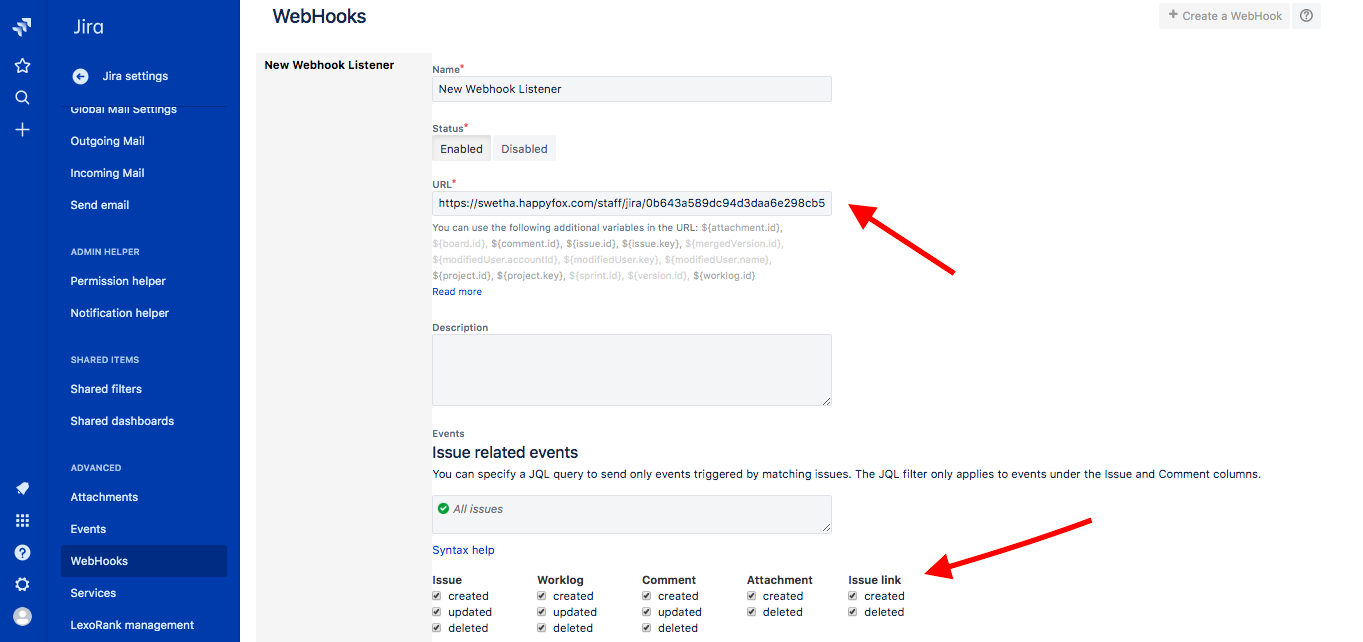Open Incoming Mail settings
This screenshot has width=1363, height=642.
pos(108,173)
